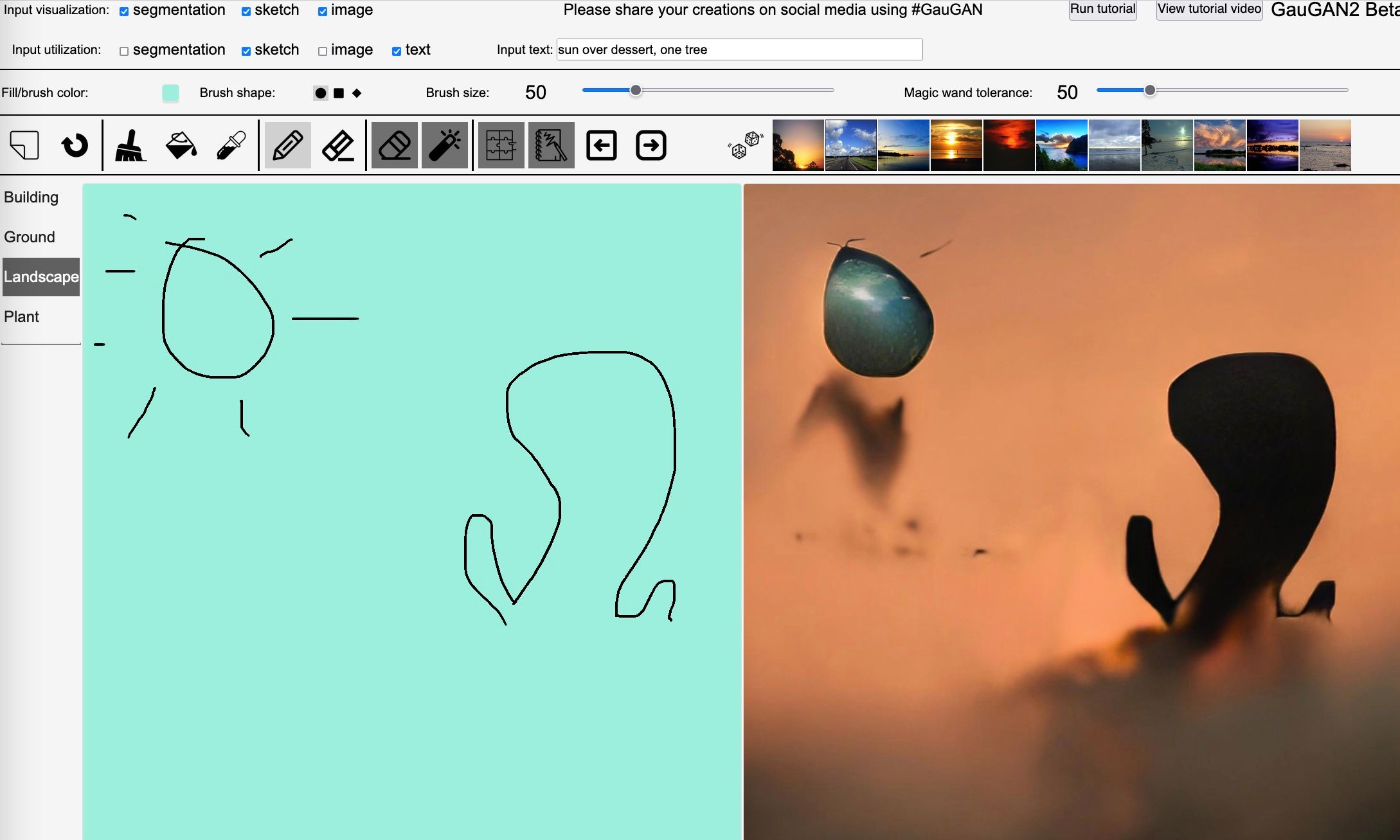Select the pencil sketch tool

[287, 145]
